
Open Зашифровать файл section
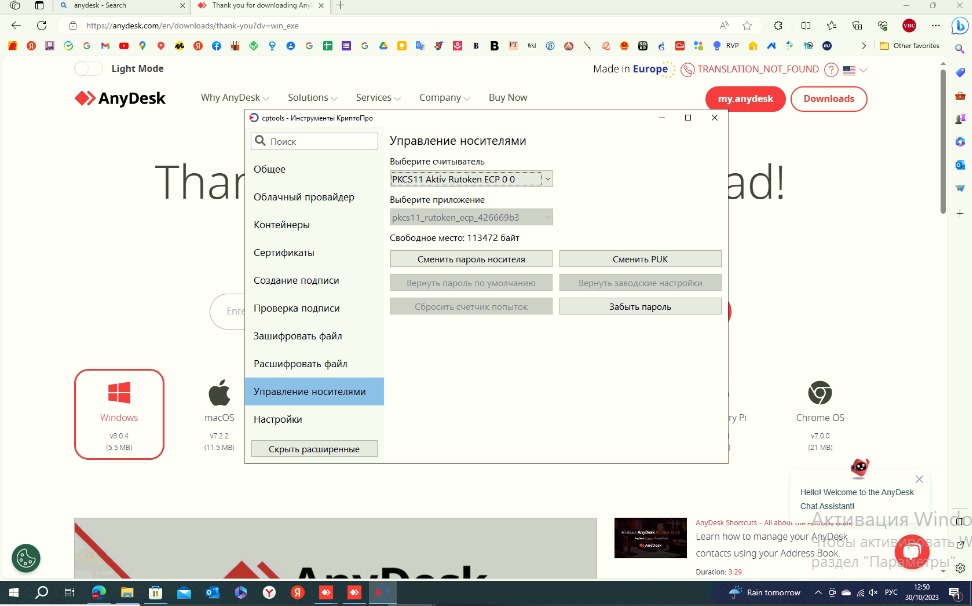[314, 336]
